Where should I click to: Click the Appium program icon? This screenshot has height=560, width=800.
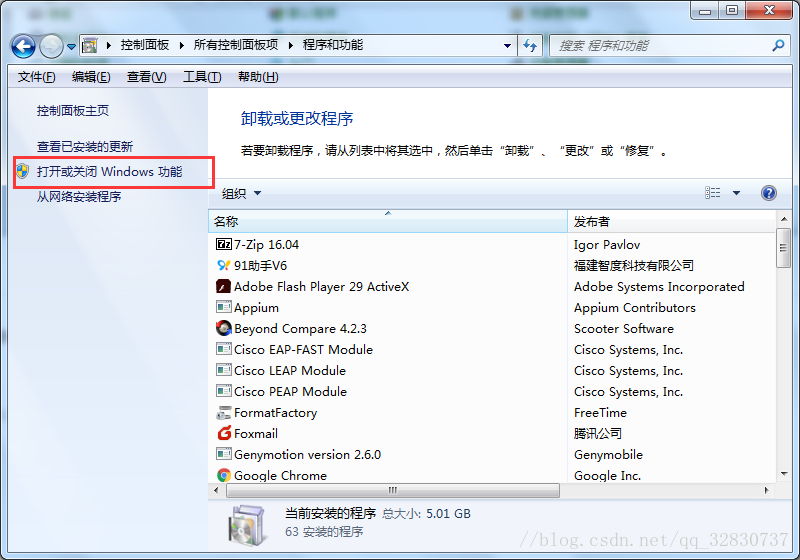(x=223, y=307)
